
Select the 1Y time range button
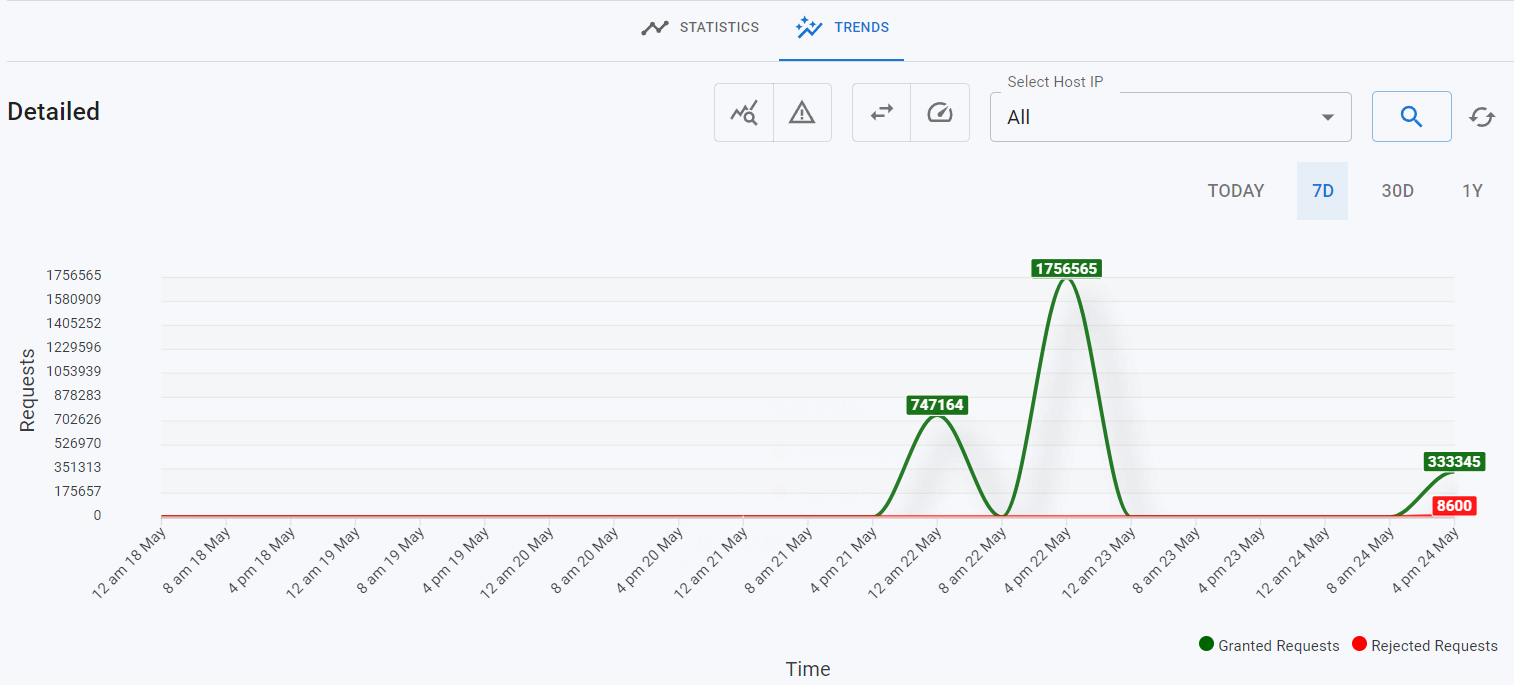pos(1472,190)
